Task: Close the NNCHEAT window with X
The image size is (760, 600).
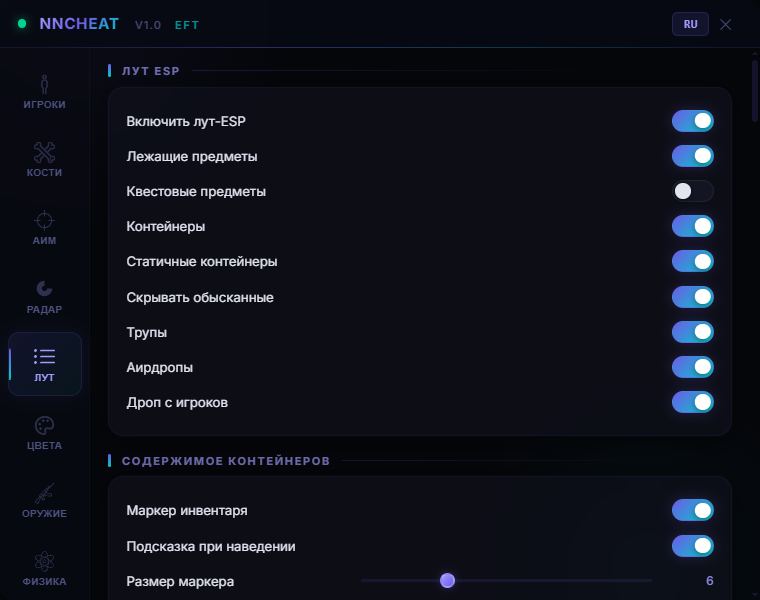Action: pos(725,24)
